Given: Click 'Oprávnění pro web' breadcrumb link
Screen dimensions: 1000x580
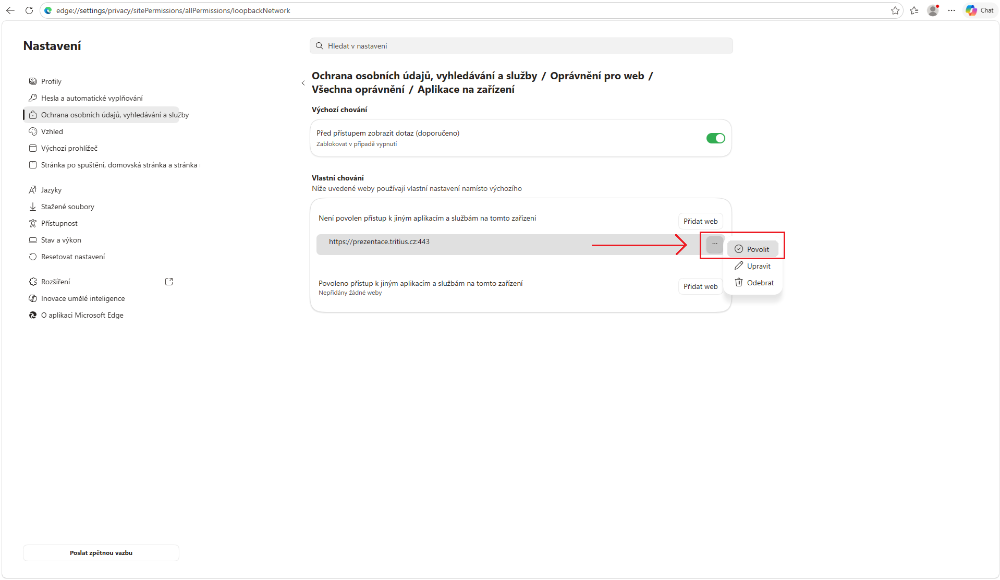Looking at the screenshot, I should click(x=598, y=75).
